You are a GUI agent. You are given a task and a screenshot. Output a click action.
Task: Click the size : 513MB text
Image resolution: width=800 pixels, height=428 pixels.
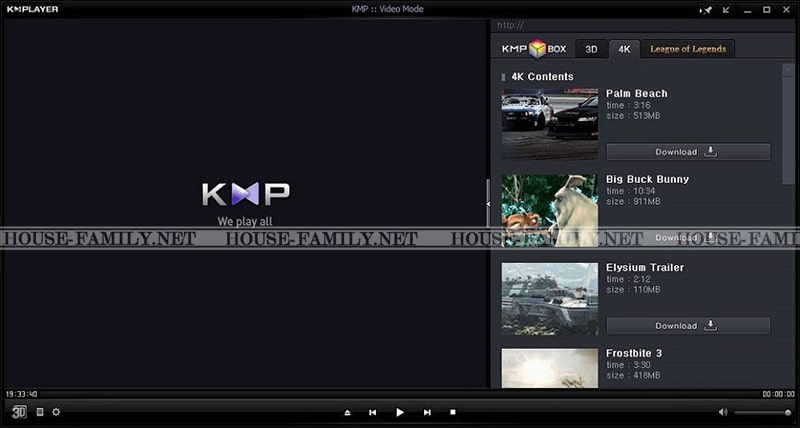point(633,116)
